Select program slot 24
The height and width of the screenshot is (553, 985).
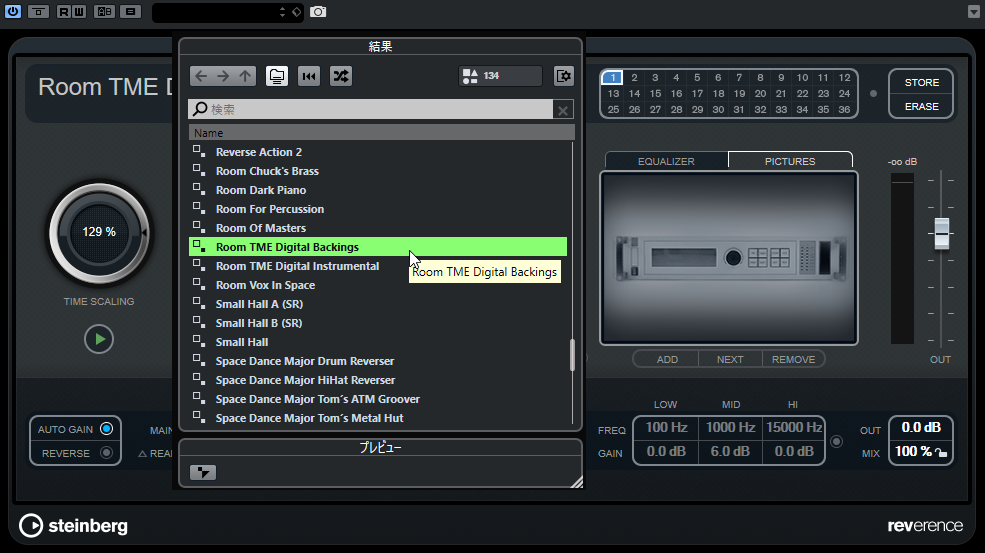click(844, 94)
